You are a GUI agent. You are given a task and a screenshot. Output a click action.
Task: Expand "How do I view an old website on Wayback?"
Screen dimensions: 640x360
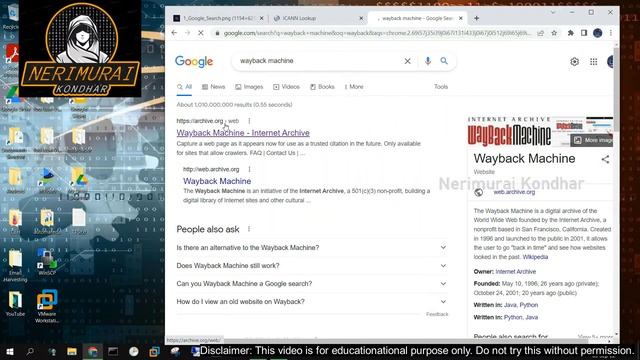pos(312,302)
